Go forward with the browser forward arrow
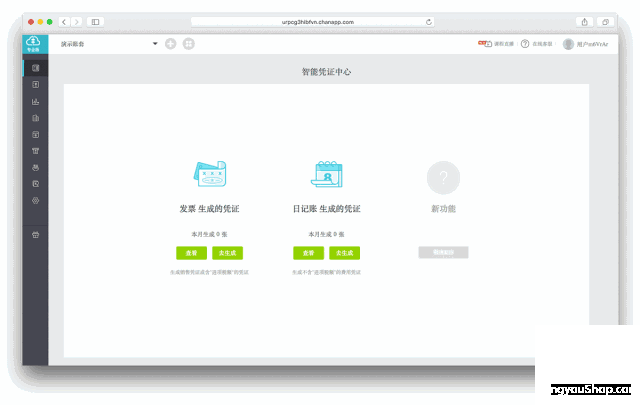Screen dimensions: 640x405 pos(76,22)
